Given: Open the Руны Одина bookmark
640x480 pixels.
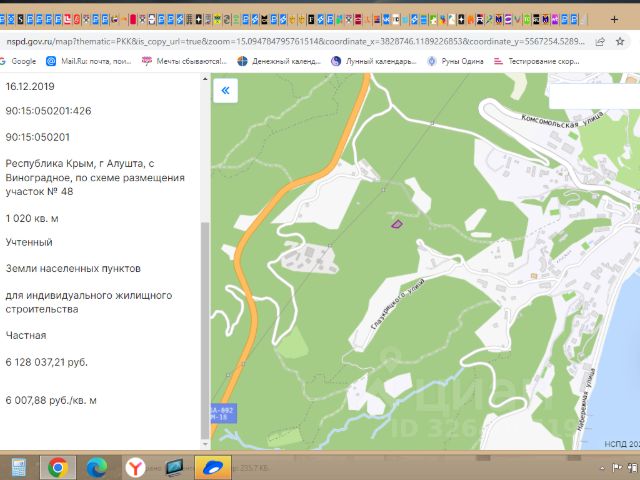Looking at the screenshot, I should 456,61.
